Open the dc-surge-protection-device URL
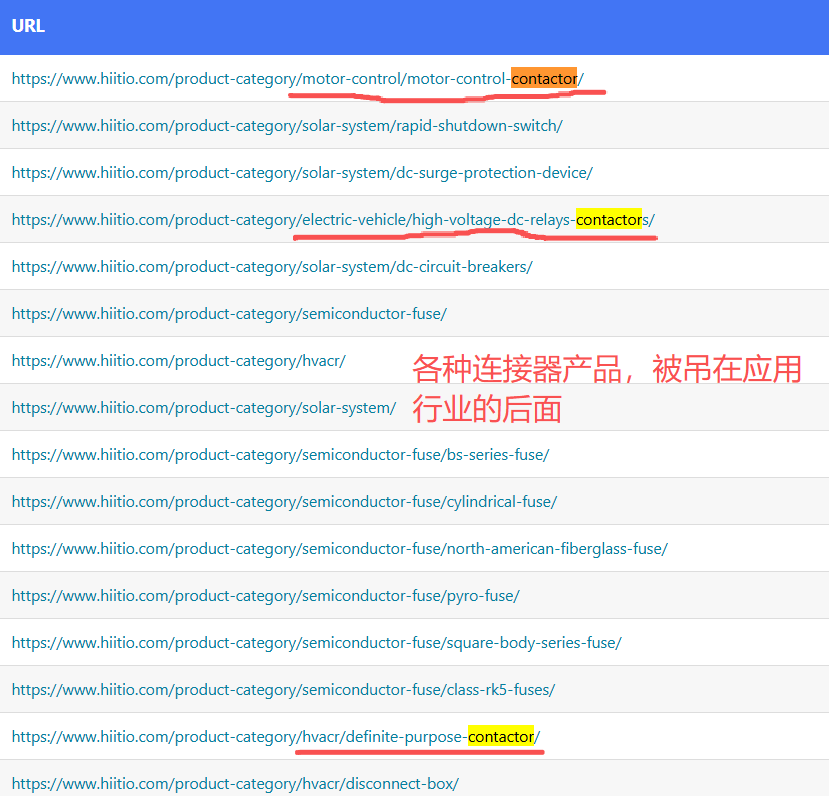The width and height of the screenshot is (829, 796). pos(302,173)
